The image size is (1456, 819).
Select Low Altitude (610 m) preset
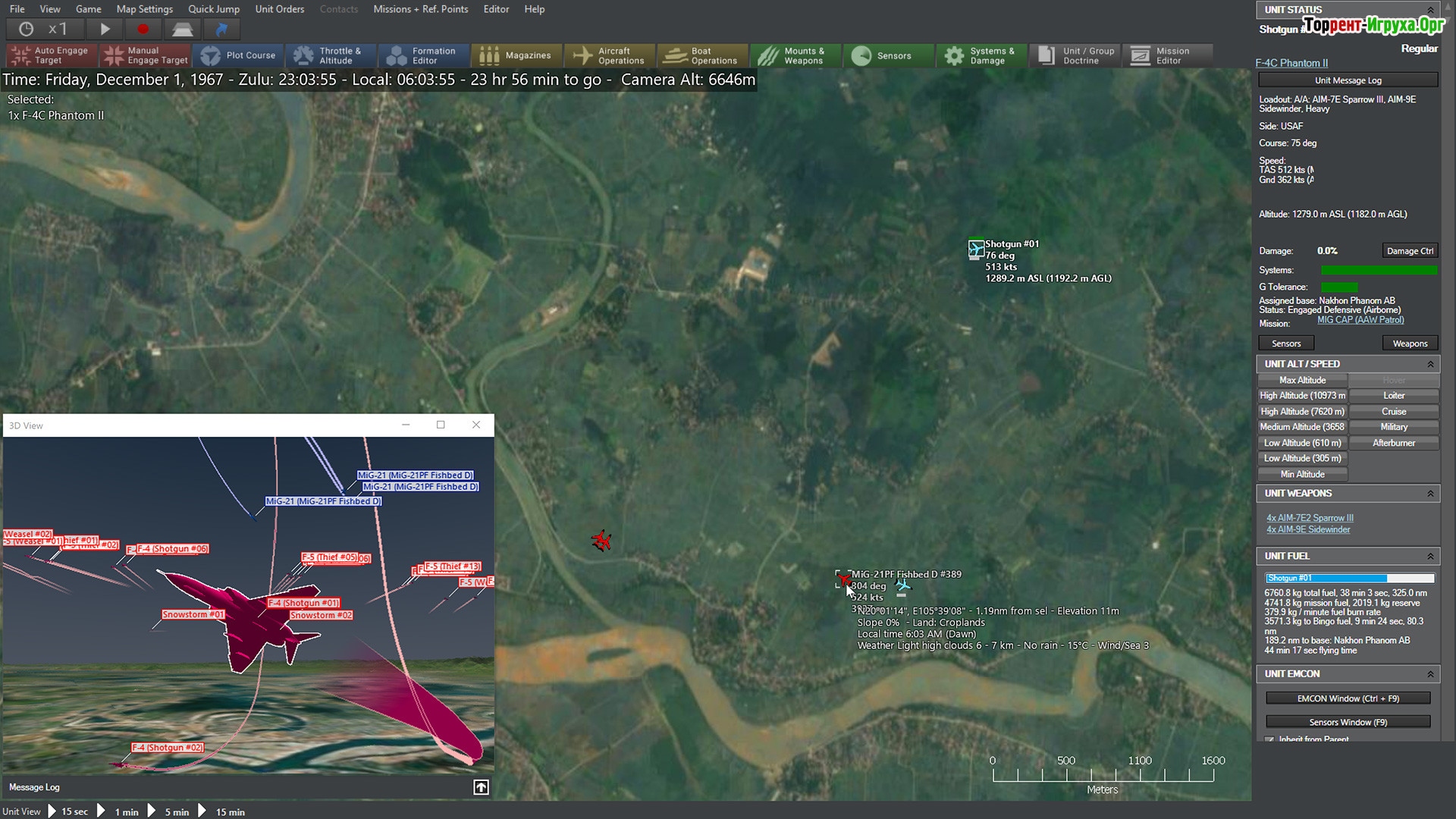pyautogui.click(x=1302, y=443)
